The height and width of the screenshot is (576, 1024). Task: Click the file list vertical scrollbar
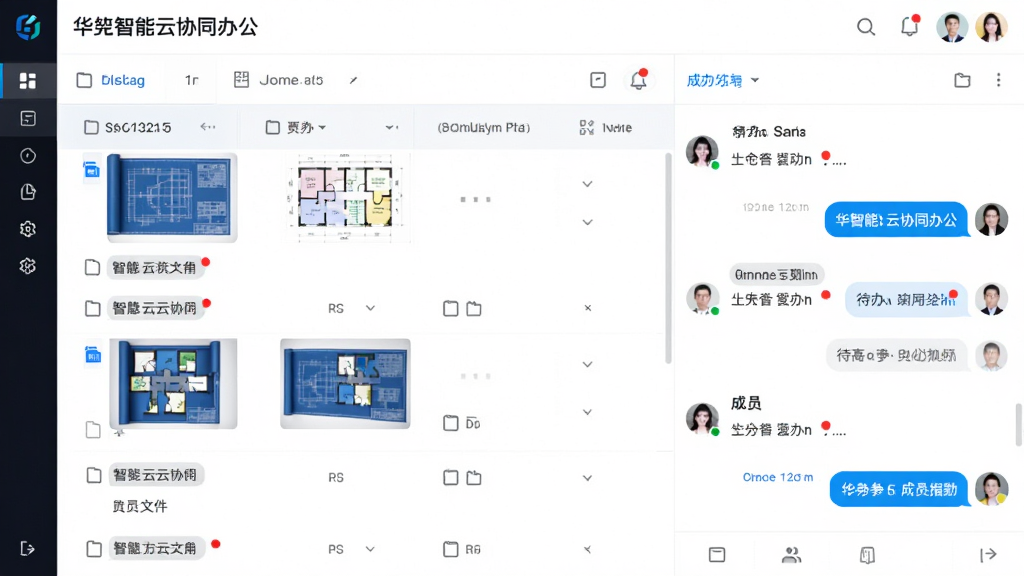(x=668, y=258)
